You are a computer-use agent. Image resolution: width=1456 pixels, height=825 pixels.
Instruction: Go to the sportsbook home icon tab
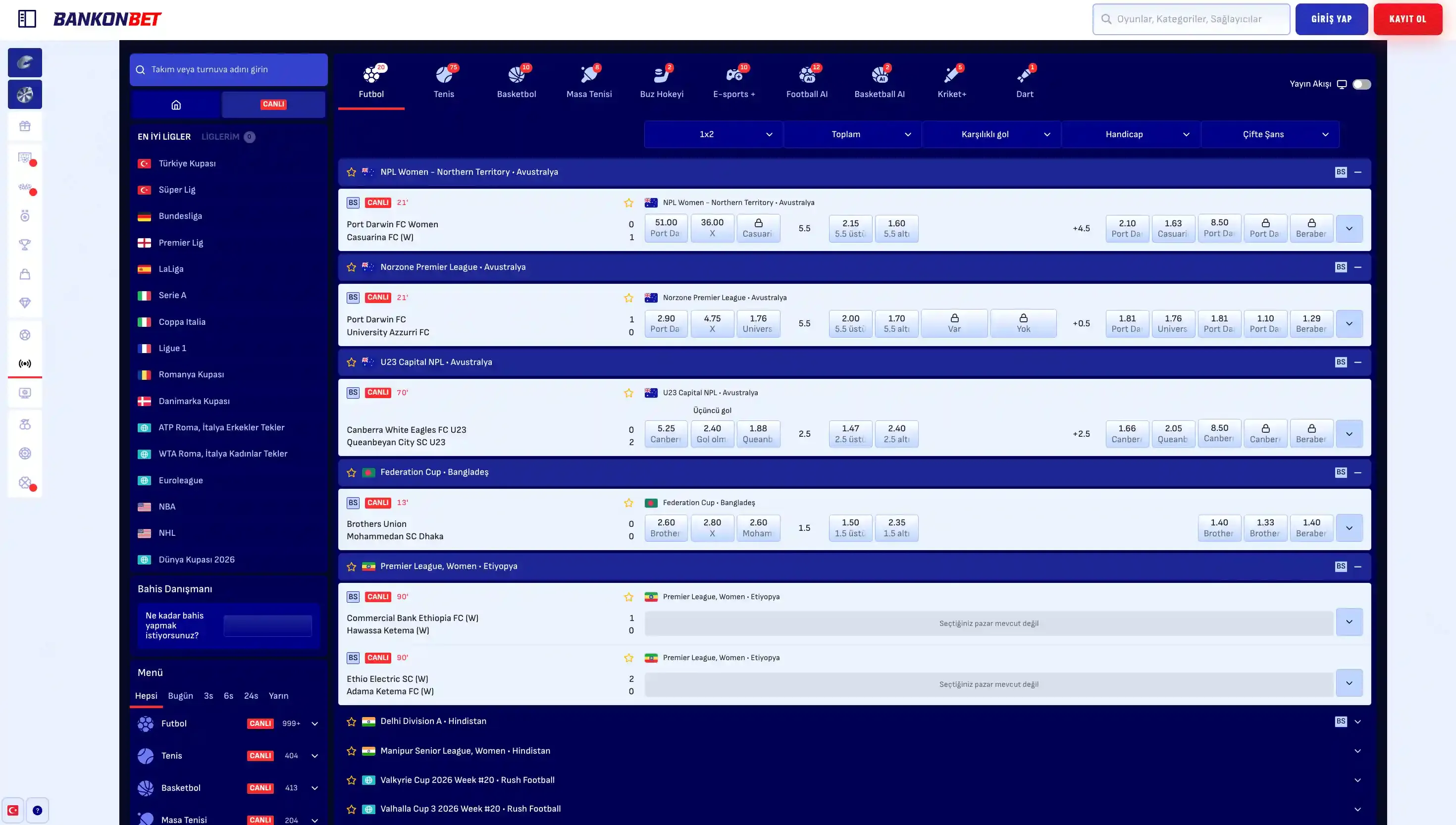coord(176,105)
